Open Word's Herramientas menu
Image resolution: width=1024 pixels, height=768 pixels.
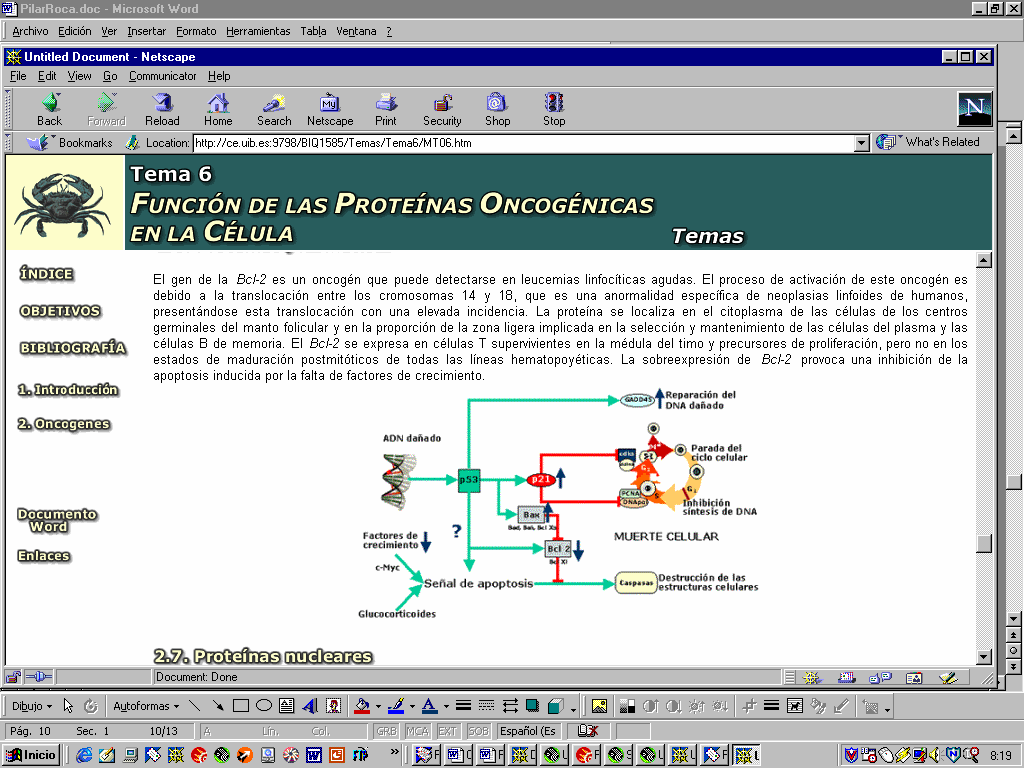tap(258, 31)
